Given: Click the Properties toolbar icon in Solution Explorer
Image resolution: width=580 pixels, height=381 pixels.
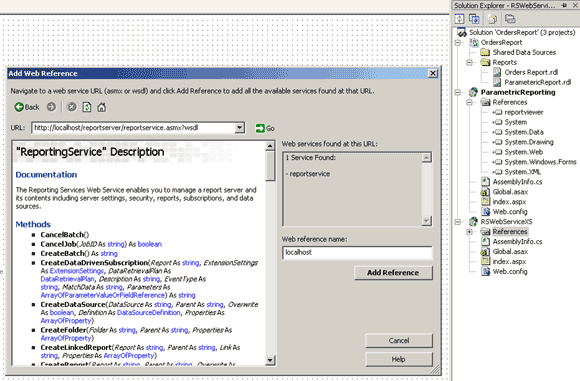Looking at the screenshot, I should pyautogui.click(x=510, y=18).
